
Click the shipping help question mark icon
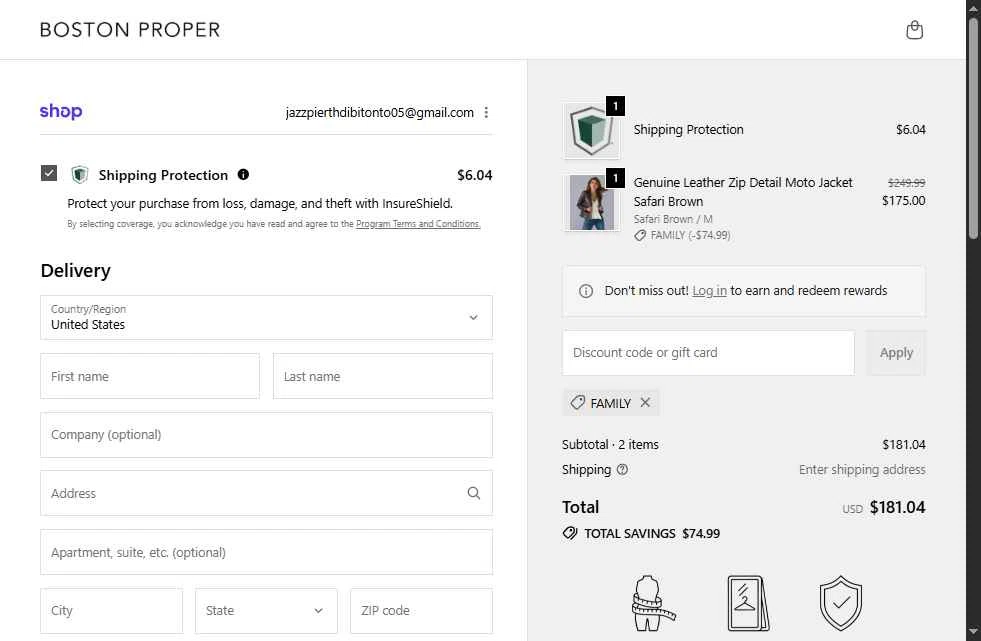coord(623,470)
